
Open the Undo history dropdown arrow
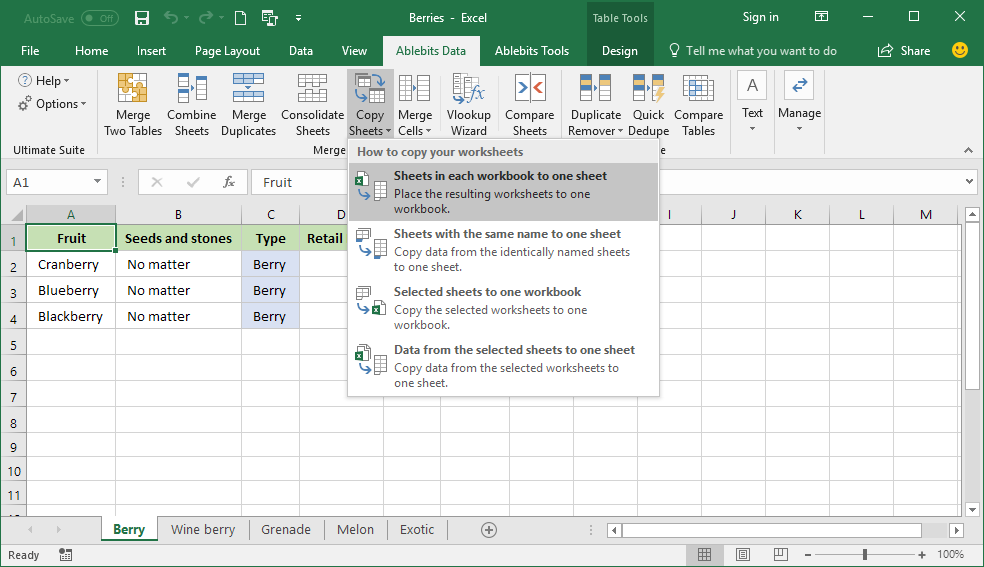coord(187,18)
